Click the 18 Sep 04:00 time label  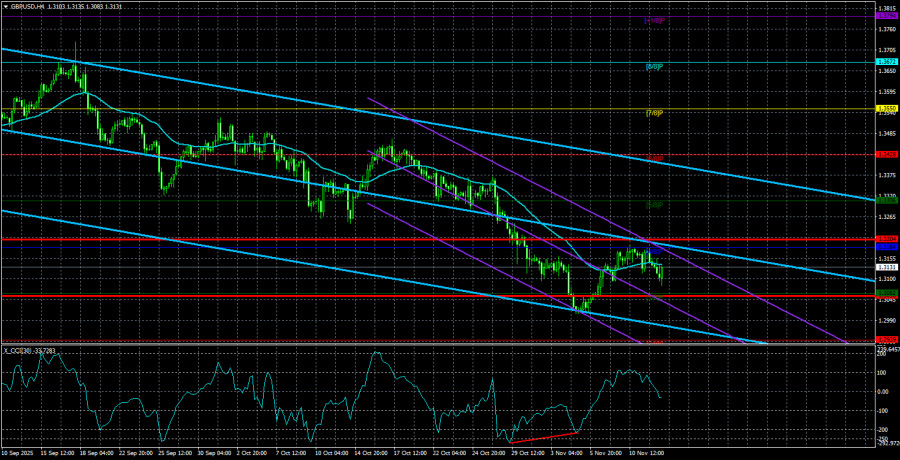97,454
